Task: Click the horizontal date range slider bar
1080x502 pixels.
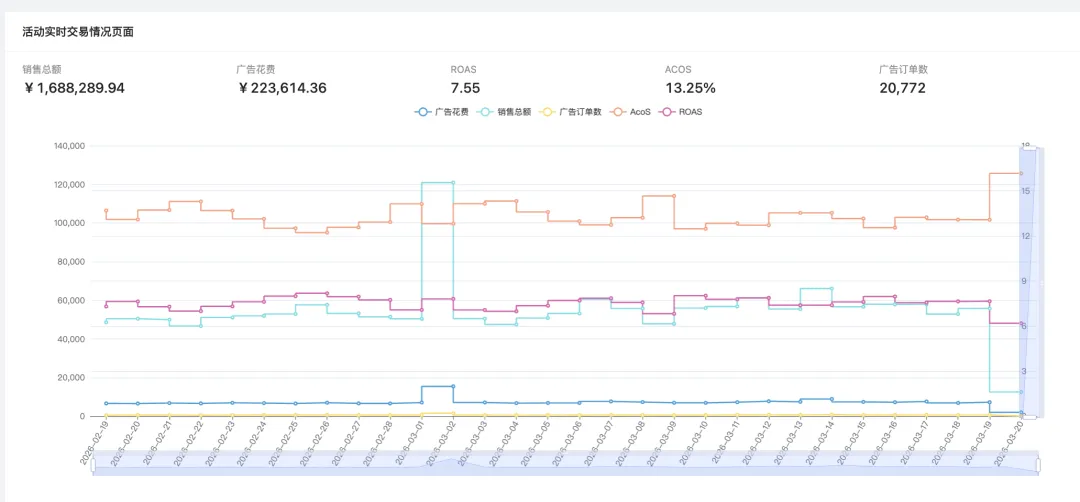Action: [x=565, y=463]
